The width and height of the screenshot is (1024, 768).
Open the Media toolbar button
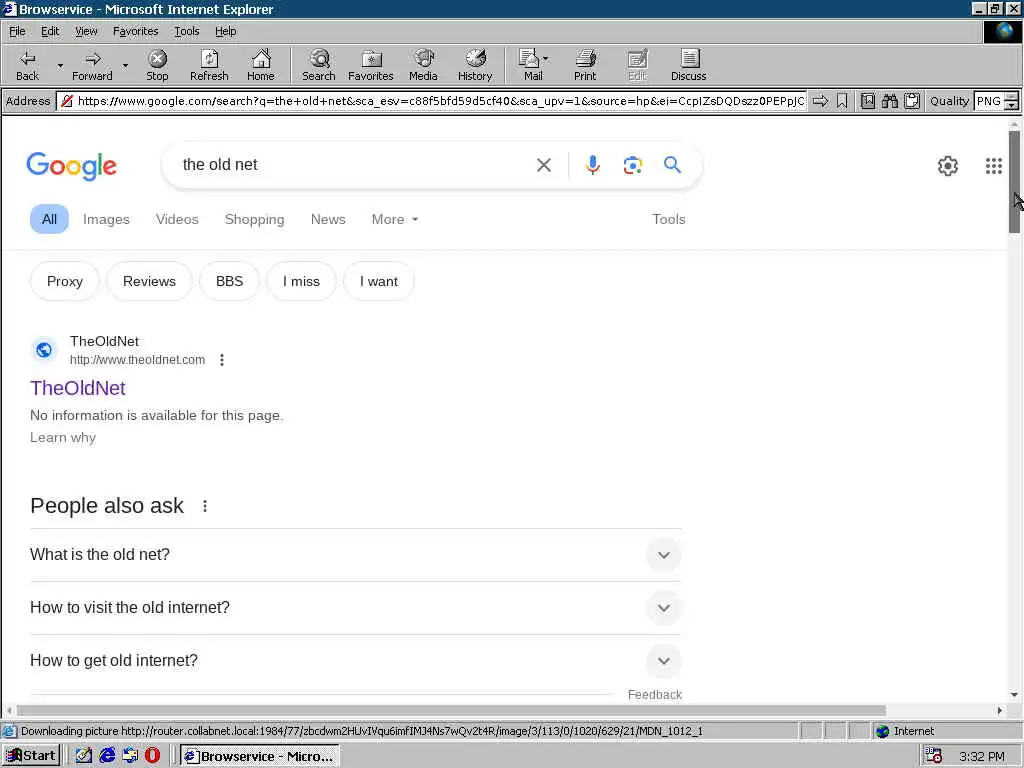[x=423, y=66]
